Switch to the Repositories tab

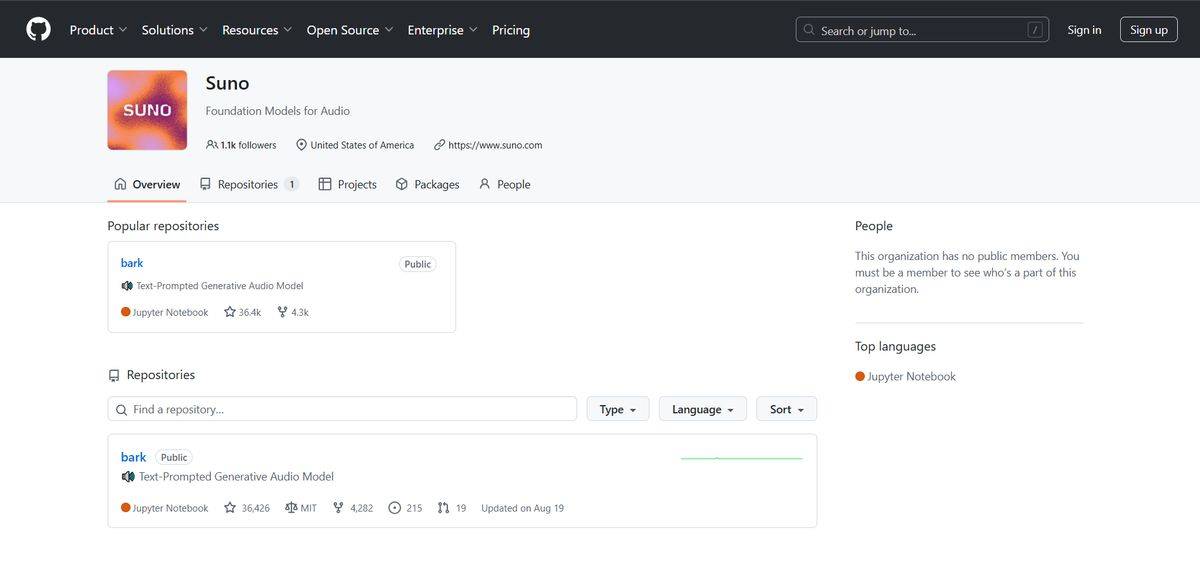(248, 184)
